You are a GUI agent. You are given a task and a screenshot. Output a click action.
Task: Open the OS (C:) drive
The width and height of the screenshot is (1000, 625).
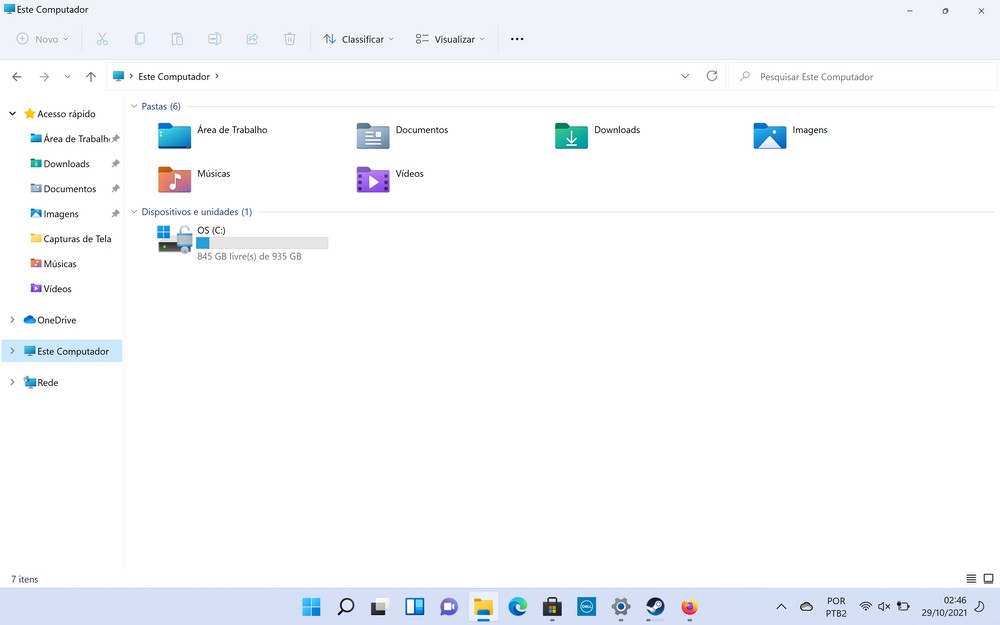coord(175,239)
